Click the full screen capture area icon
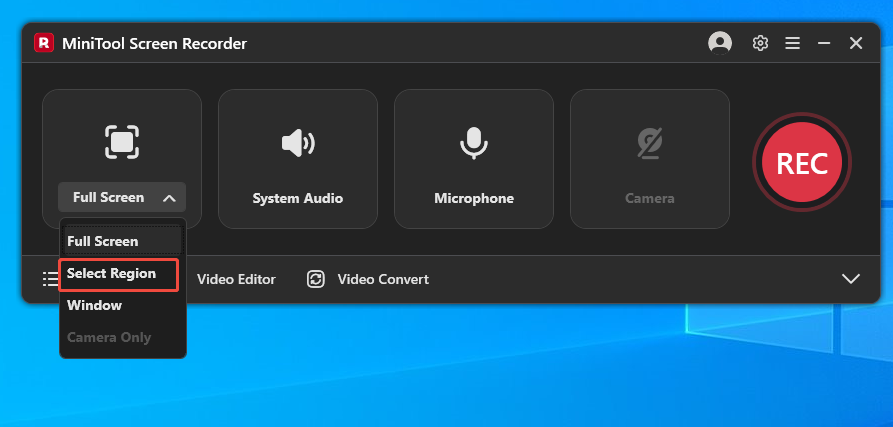 [x=122, y=142]
